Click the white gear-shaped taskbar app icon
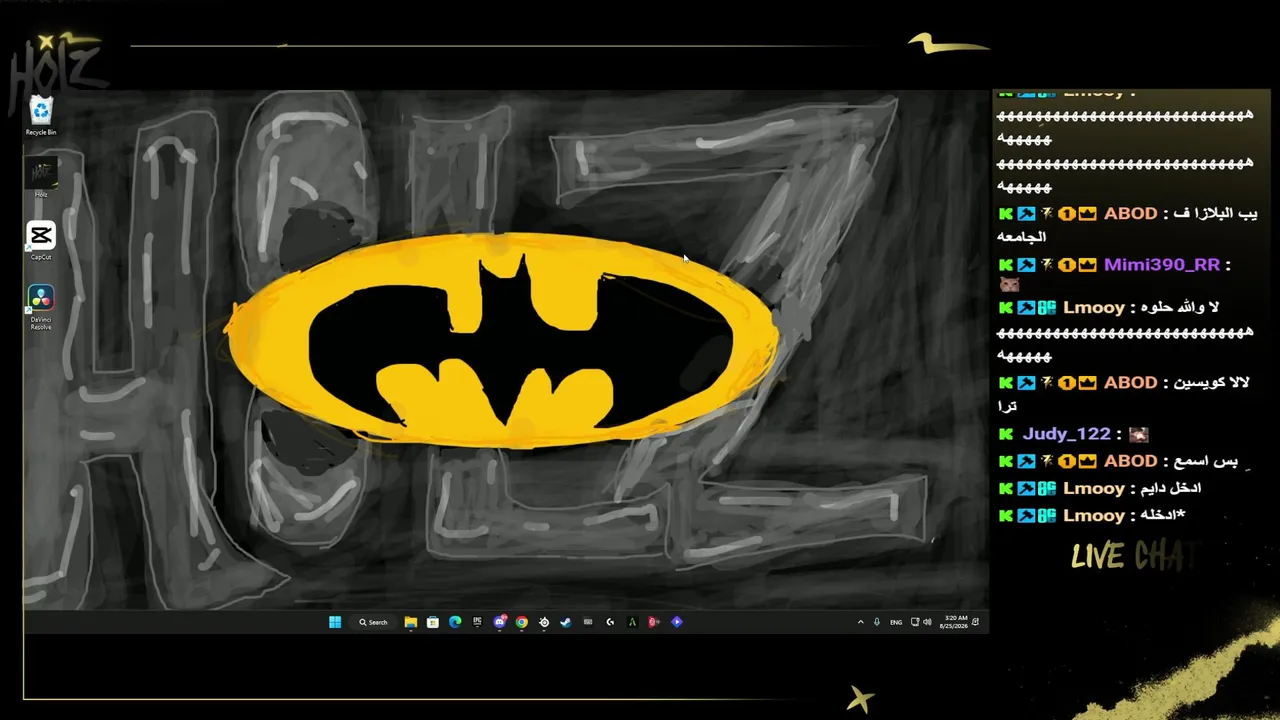Screen dimensions: 1280x720 (544, 622)
